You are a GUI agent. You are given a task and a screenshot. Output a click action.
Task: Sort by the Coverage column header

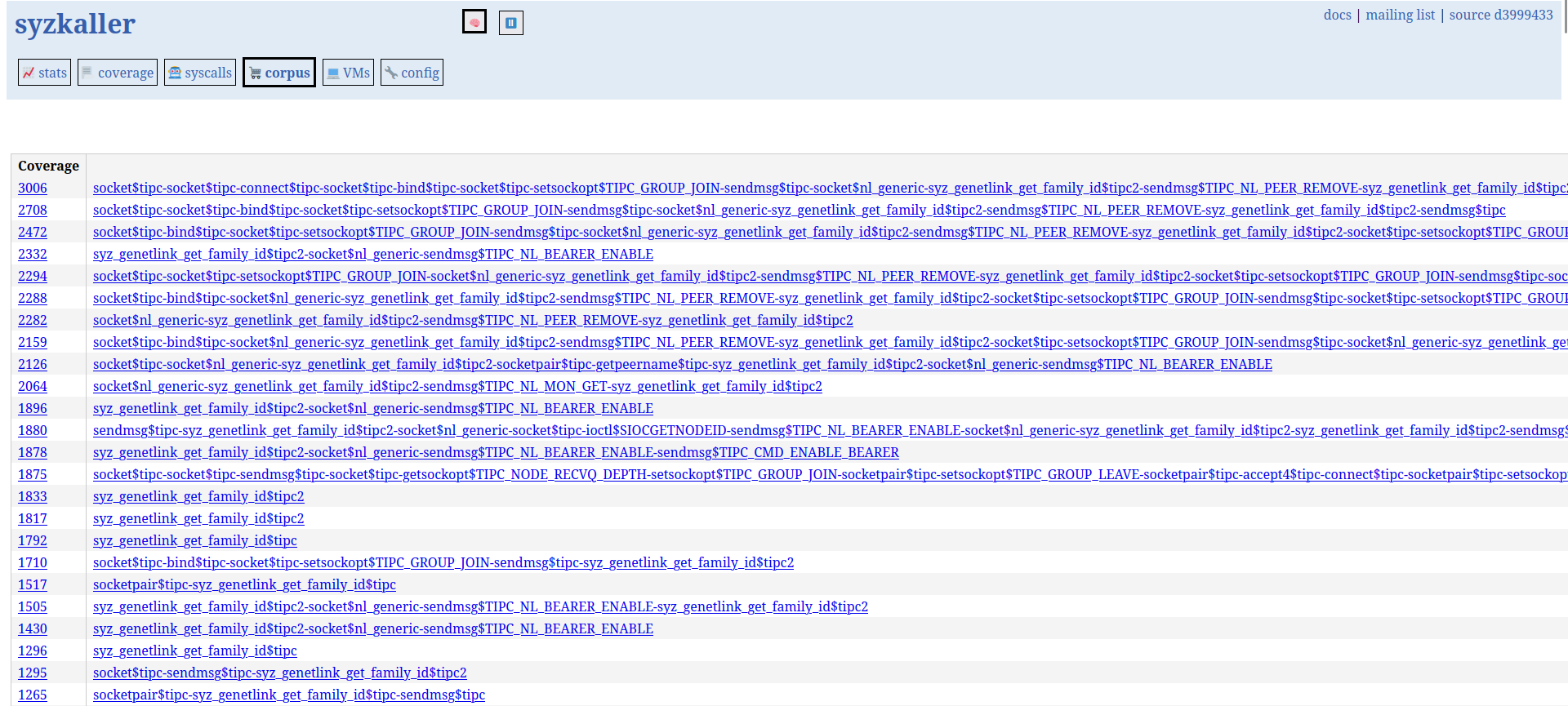click(x=49, y=166)
